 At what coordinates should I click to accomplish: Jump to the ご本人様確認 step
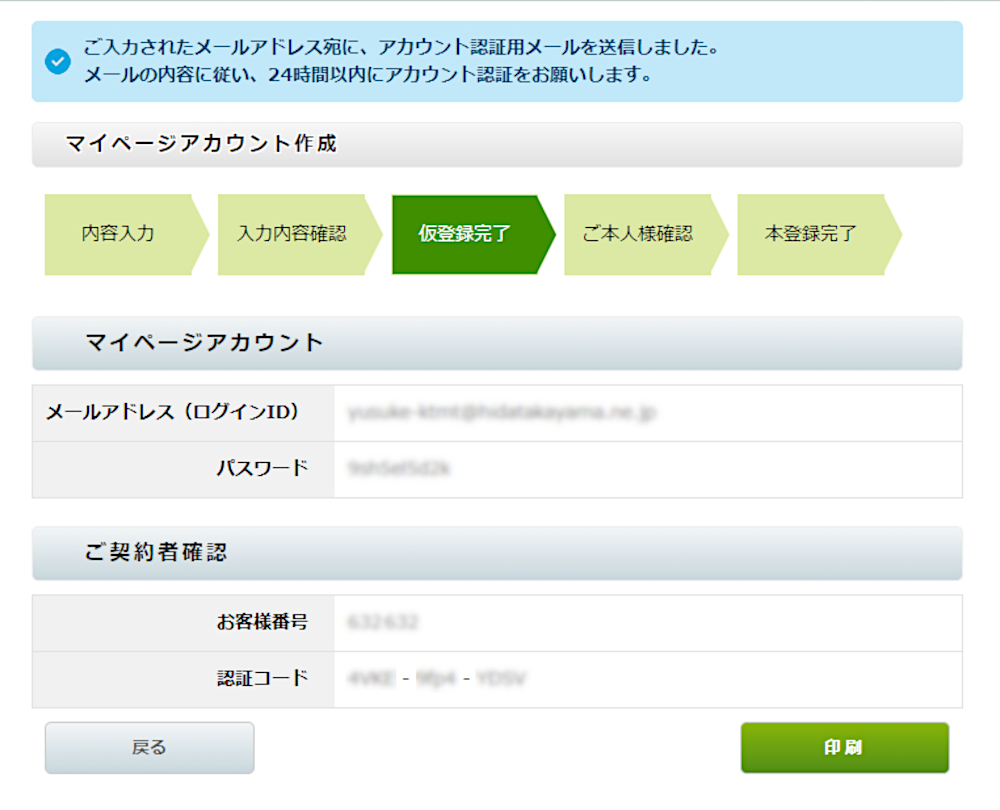click(x=637, y=235)
